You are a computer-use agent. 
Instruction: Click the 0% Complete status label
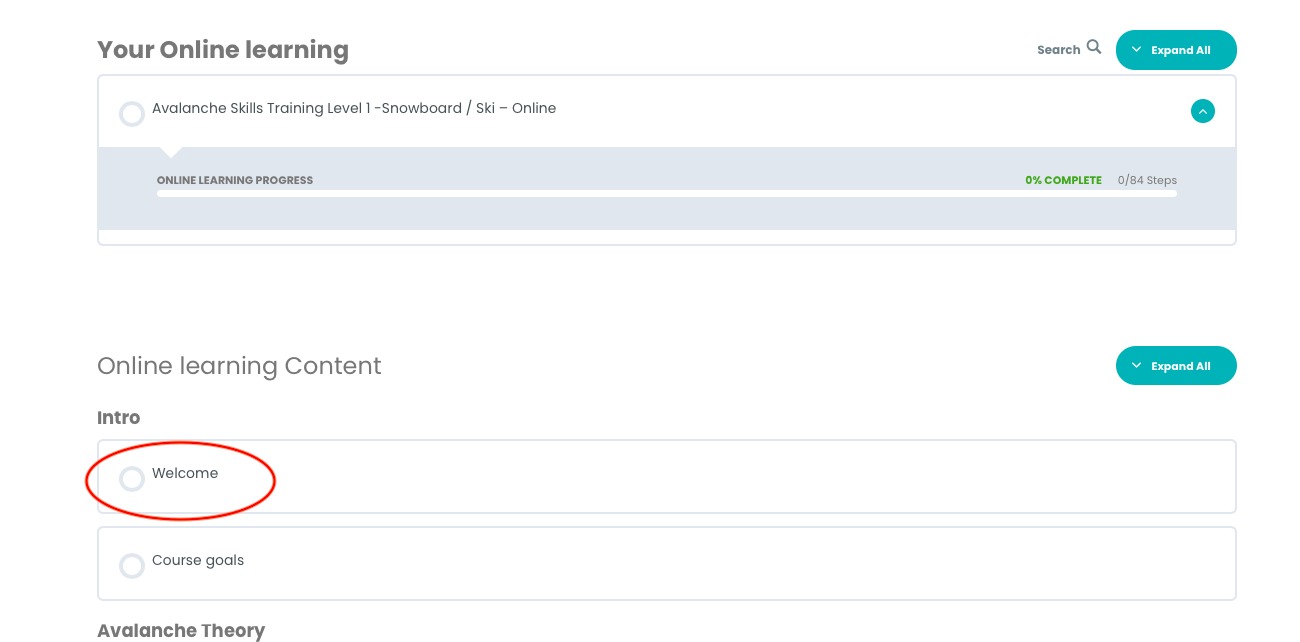coord(1063,181)
